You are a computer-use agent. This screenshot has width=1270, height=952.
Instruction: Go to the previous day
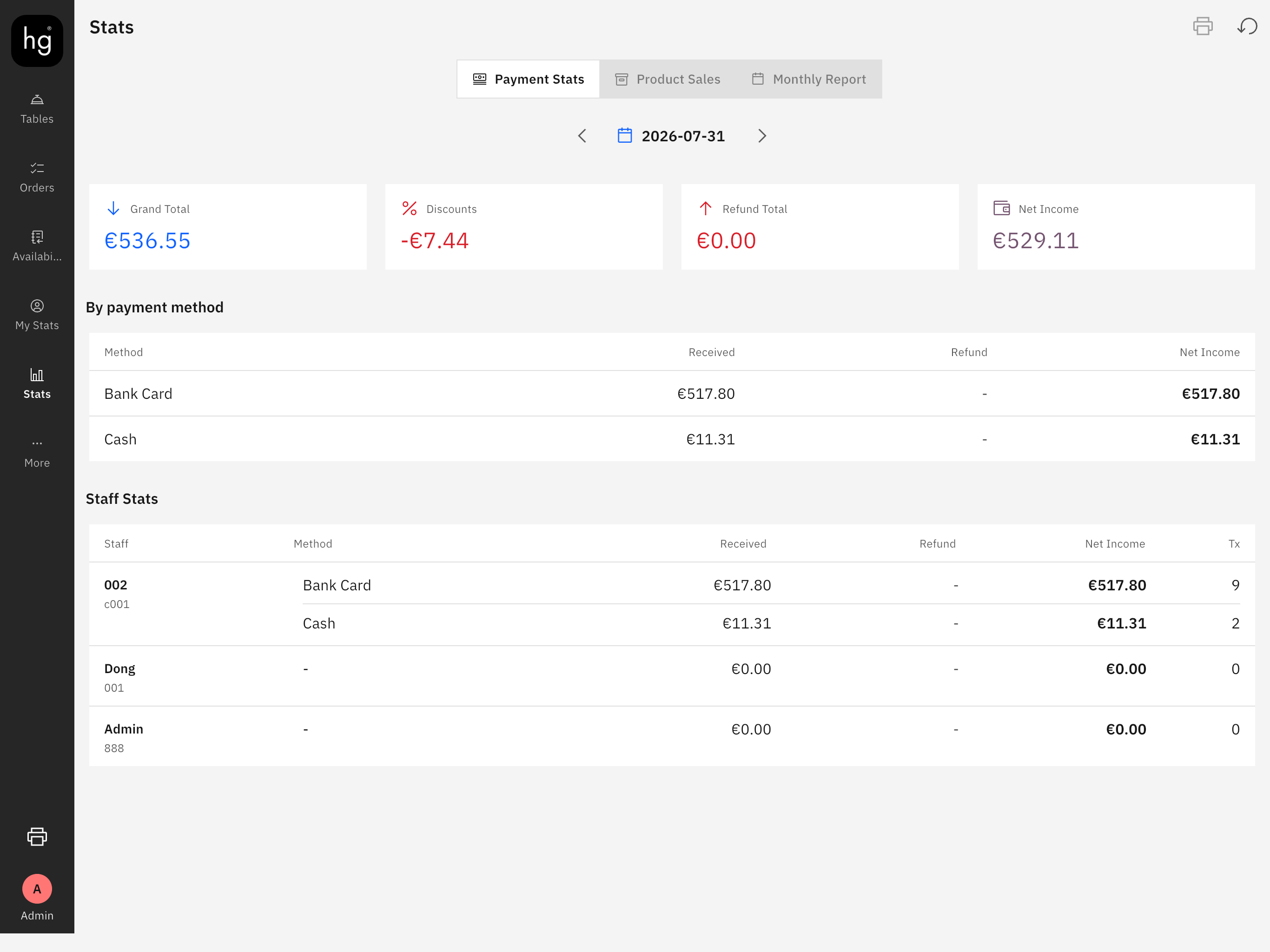pyautogui.click(x=582, y=136)
